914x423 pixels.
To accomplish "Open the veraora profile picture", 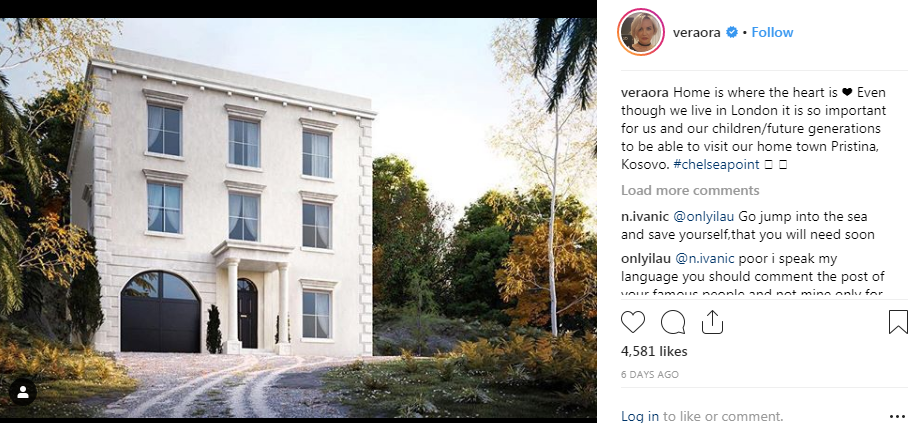I will pyautogui.click(x=641, y=33).
